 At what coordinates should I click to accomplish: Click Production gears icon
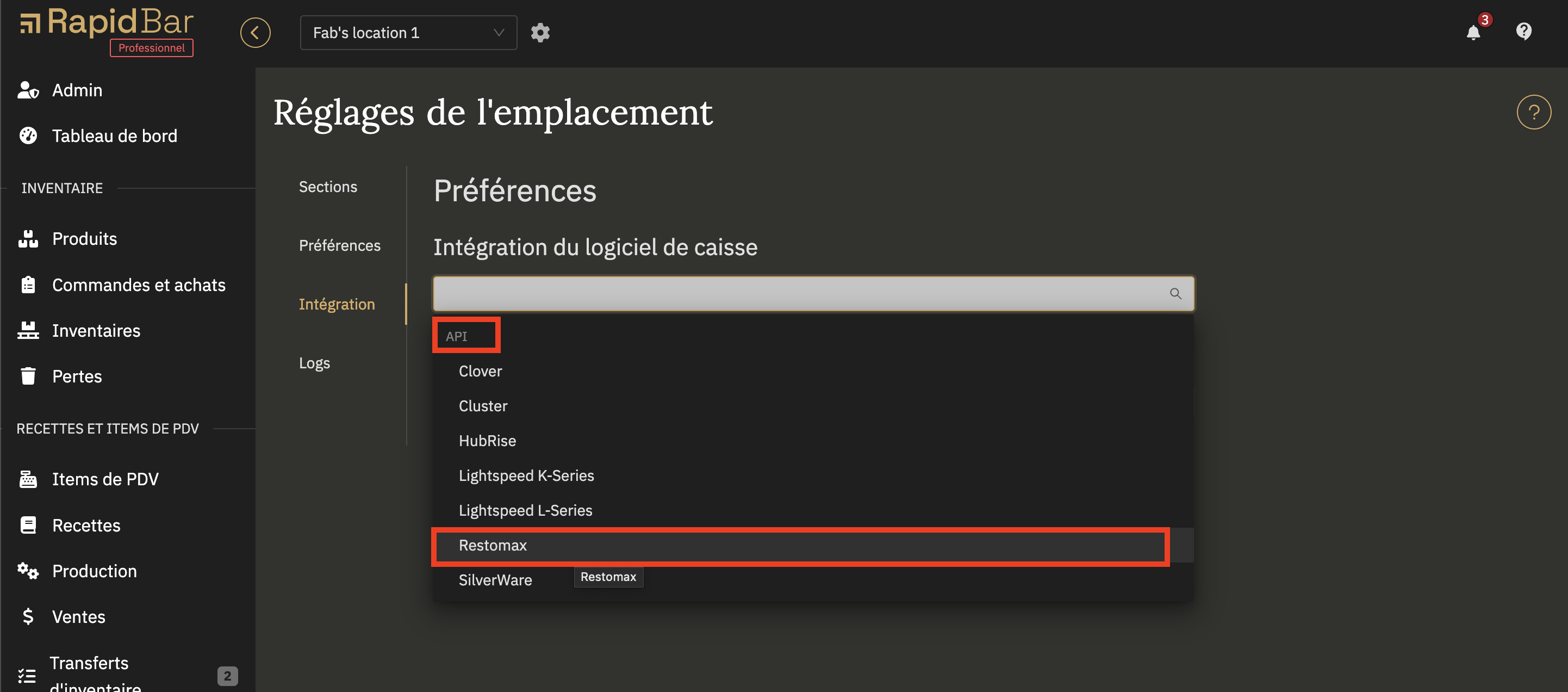[28, 571]
